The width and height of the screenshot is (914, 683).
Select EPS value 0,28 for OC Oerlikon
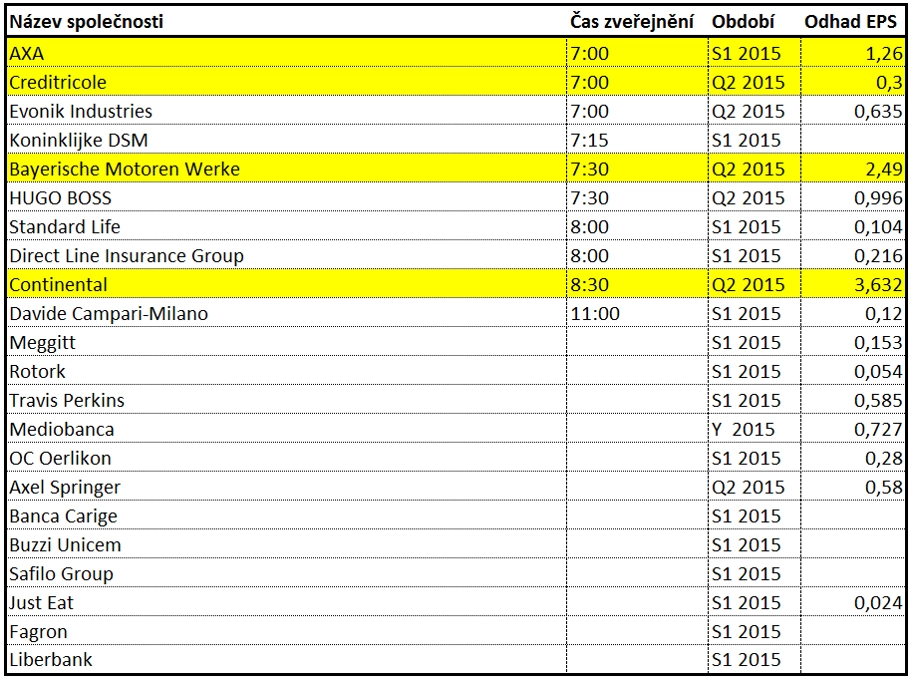coord(884,458)
